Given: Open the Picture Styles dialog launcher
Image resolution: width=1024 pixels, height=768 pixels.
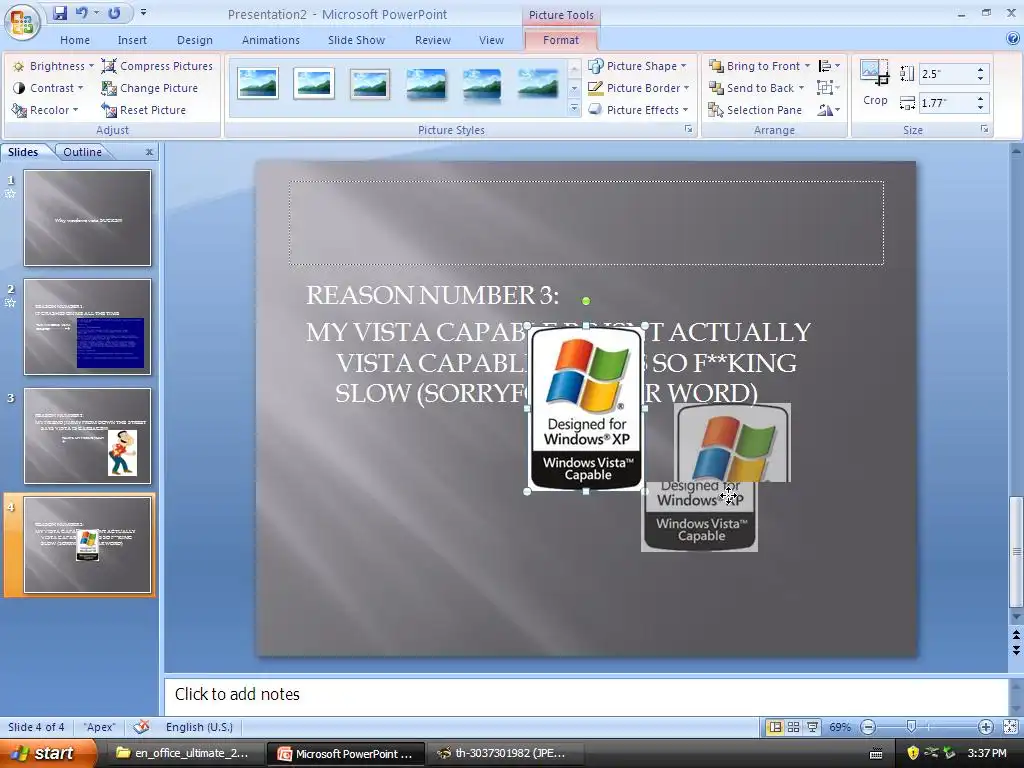Looking at the screenshot, I should (x=688, y=129).
